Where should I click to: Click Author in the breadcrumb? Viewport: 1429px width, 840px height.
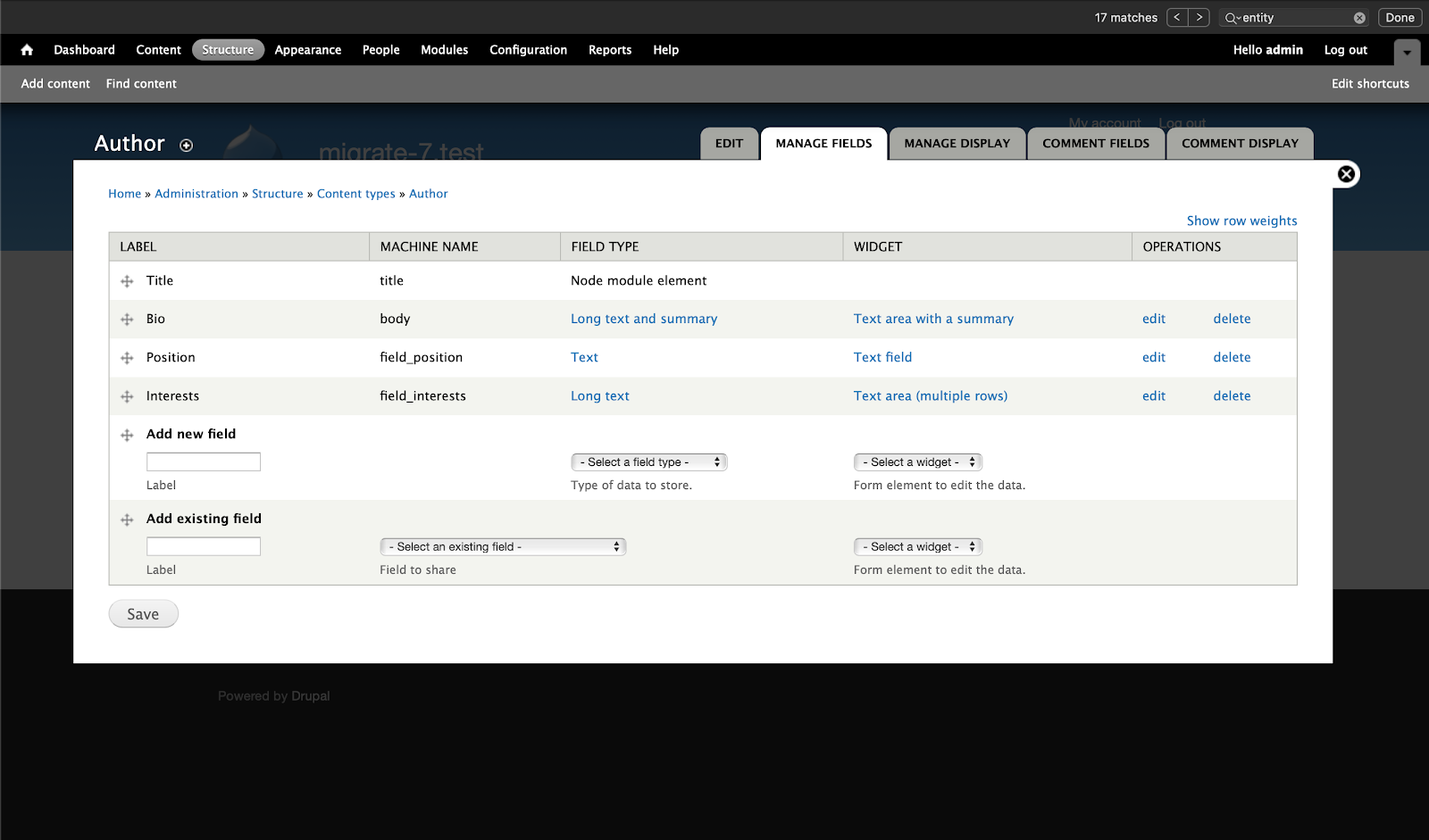point(429,194)
